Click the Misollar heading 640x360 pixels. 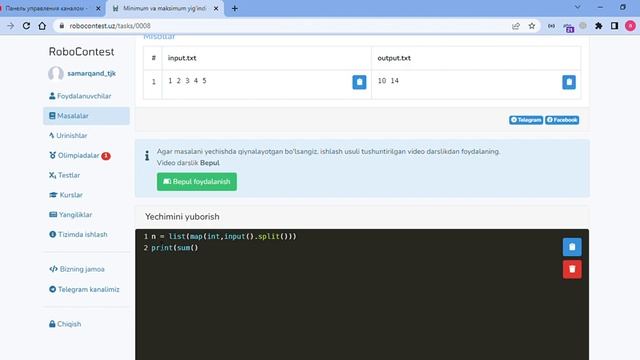(159, 37)
